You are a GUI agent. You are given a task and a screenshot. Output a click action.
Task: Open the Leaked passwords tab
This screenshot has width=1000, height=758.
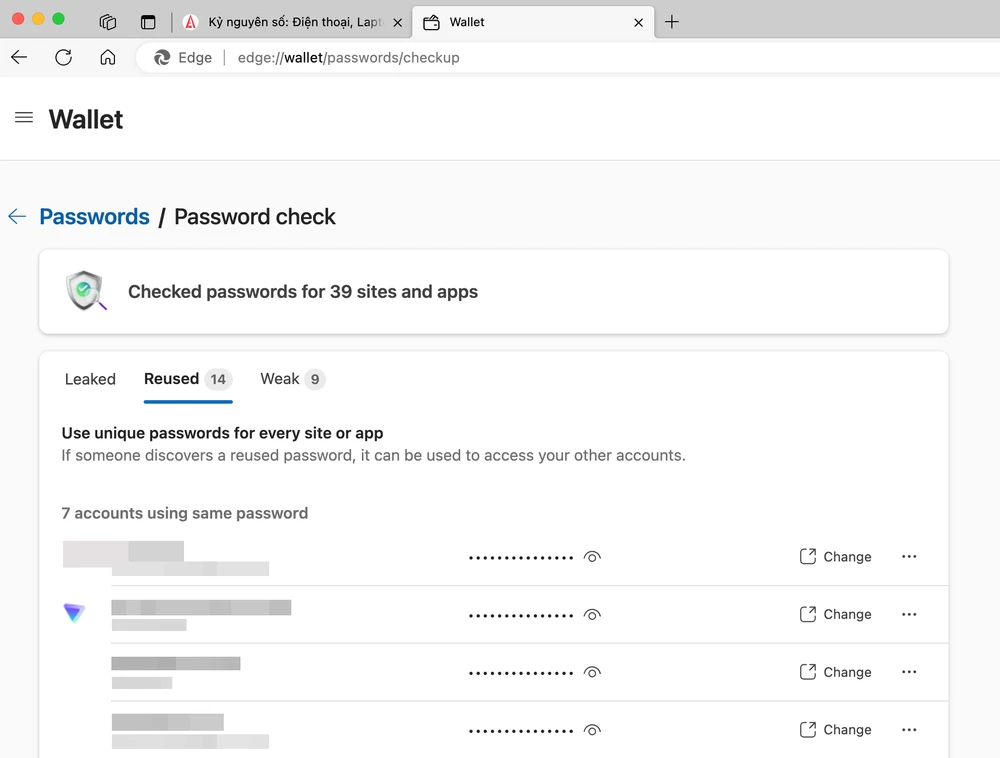(90, 379)
